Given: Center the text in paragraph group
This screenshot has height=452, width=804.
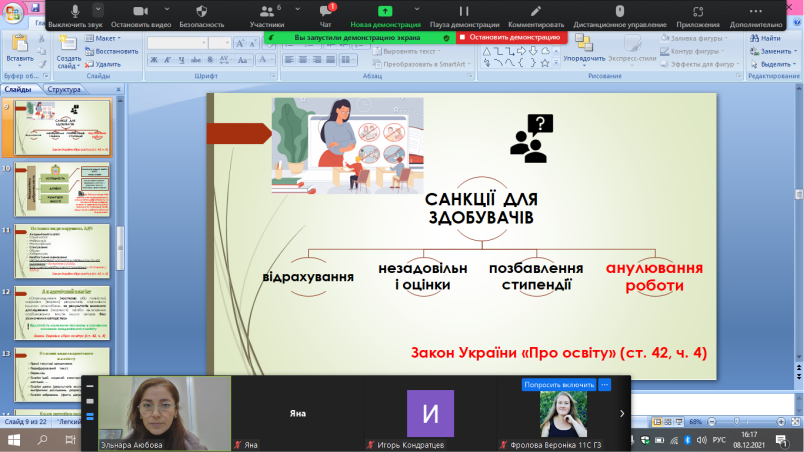Looking at the screenshot, I should [x=303, y=60].
